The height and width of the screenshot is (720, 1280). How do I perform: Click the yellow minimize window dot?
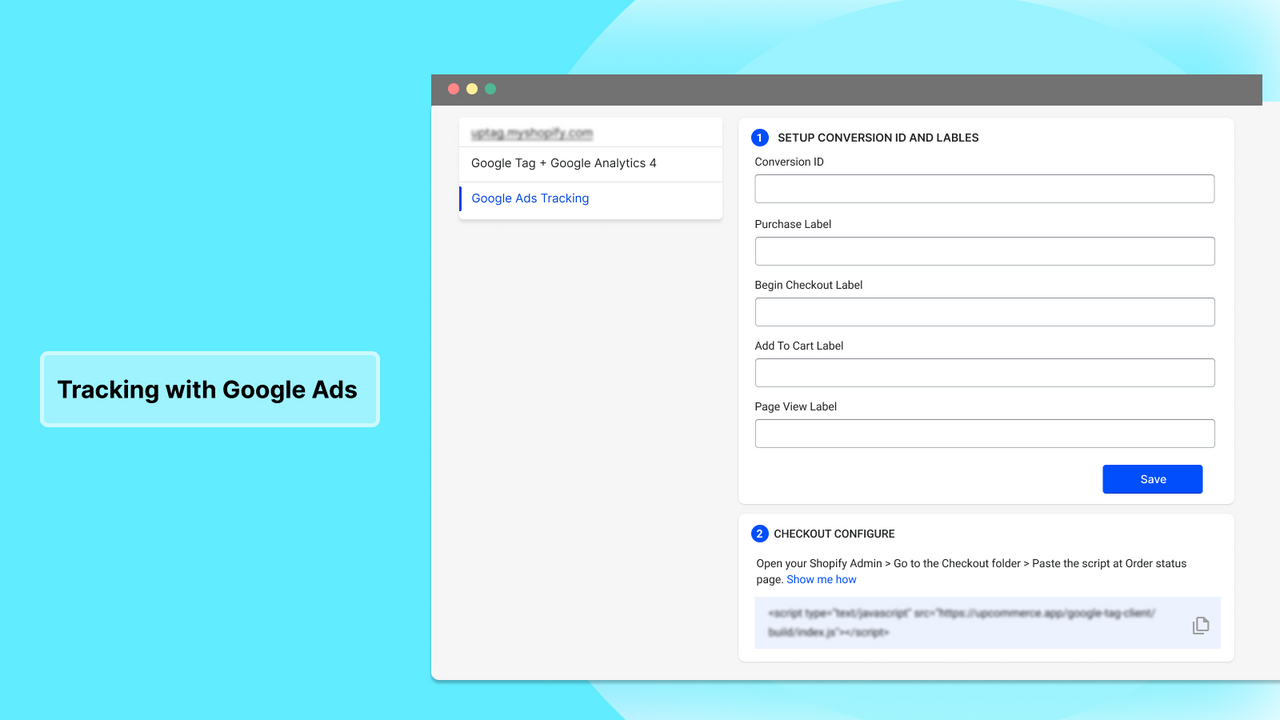pos(472,89)
